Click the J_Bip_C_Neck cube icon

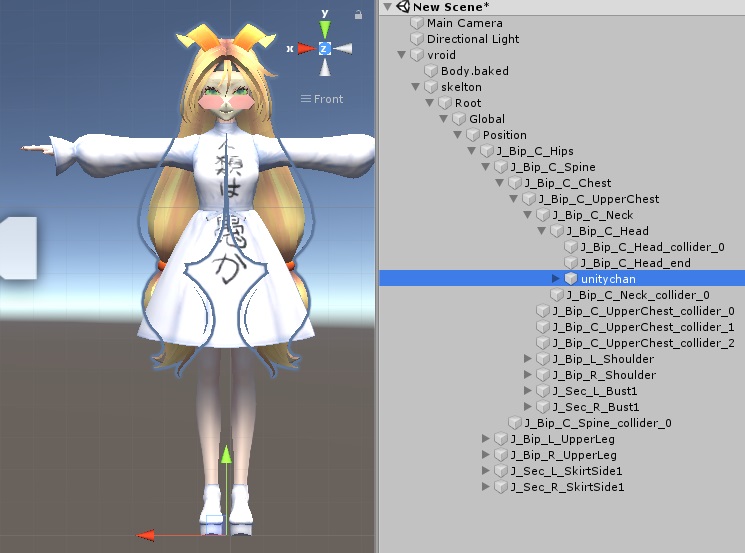(x=543, y=215)
